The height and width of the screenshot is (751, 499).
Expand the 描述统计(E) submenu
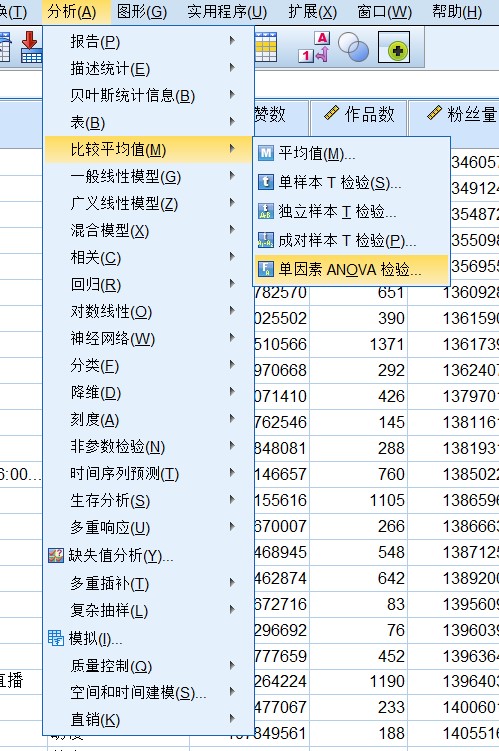pos(149,68)
